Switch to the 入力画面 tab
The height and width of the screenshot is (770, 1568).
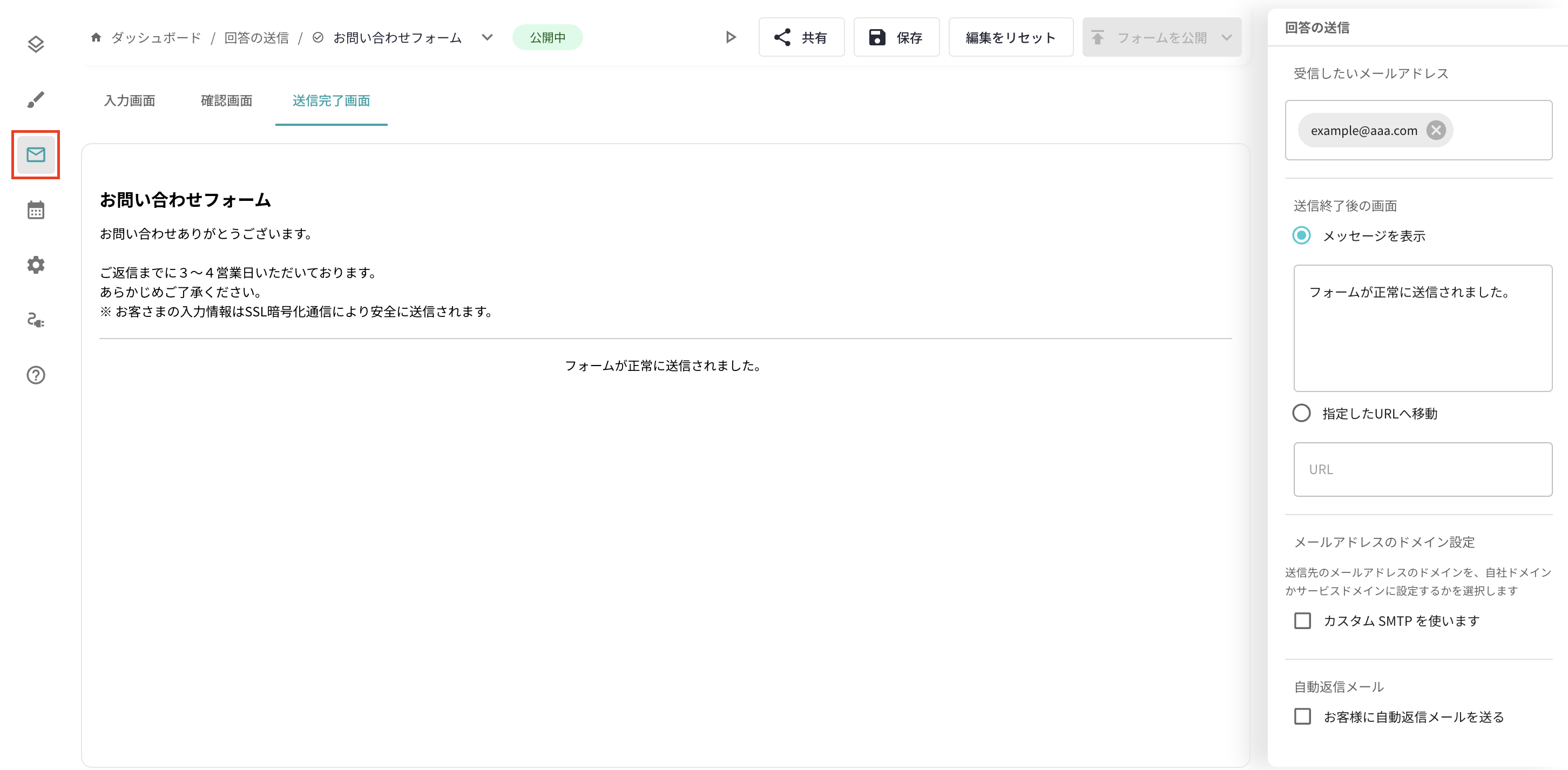[x=130, y=100]
